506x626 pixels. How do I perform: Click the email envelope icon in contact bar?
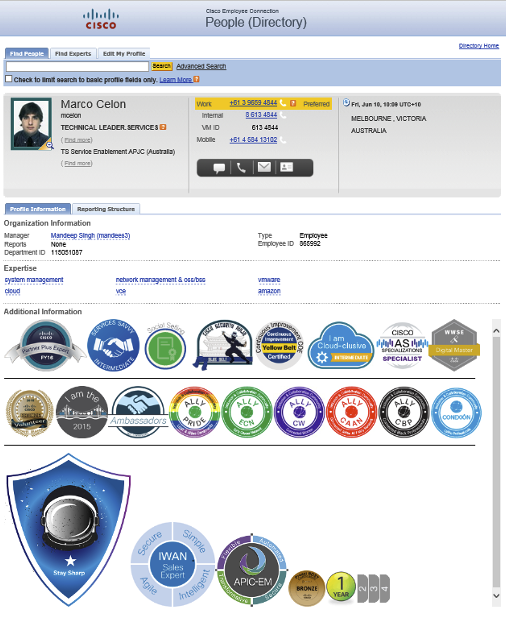tap(264, 167)
